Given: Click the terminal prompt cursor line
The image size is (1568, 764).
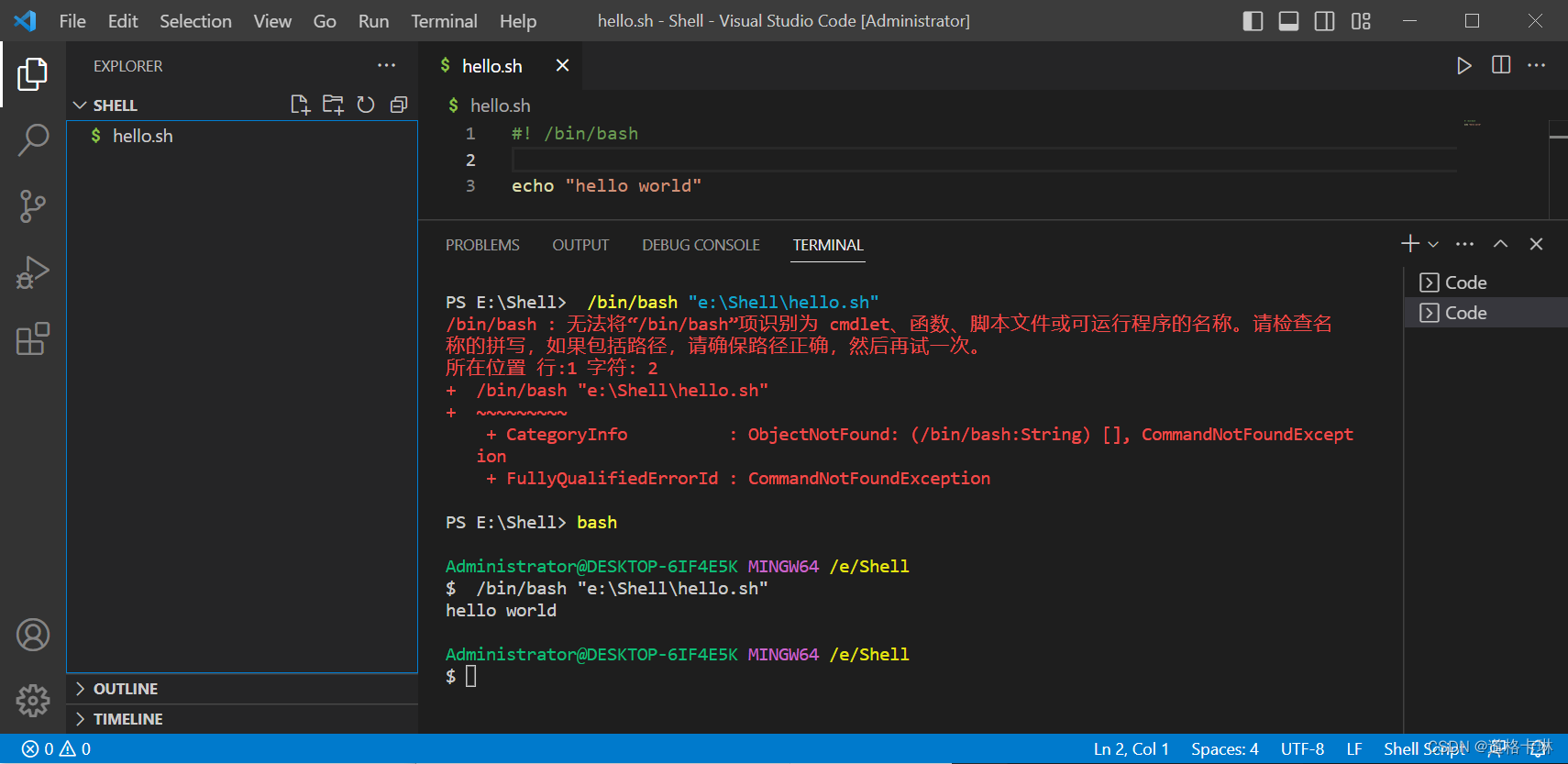Looking at the screenshot, I should pos(461,676).
